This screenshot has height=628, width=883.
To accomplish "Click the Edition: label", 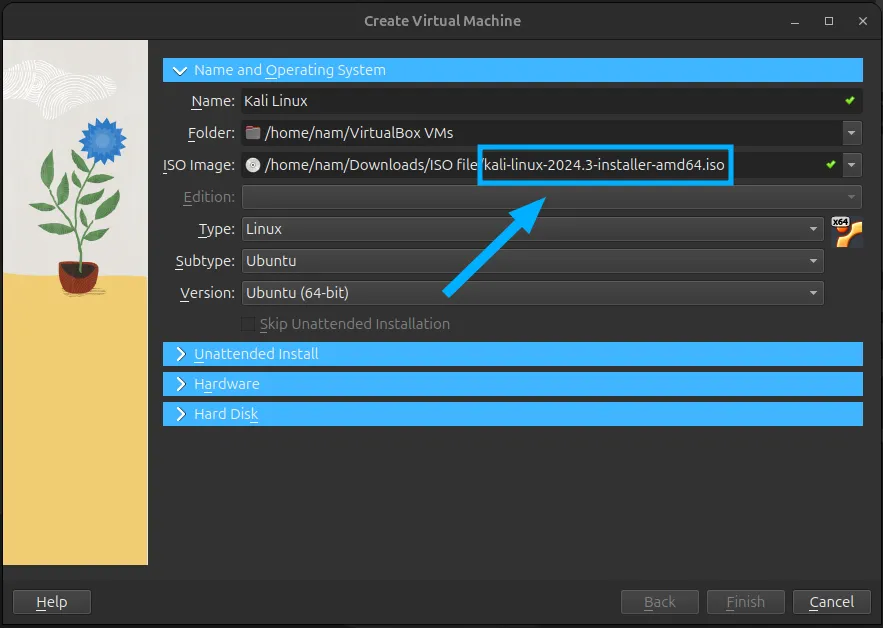I will point(209,197).
